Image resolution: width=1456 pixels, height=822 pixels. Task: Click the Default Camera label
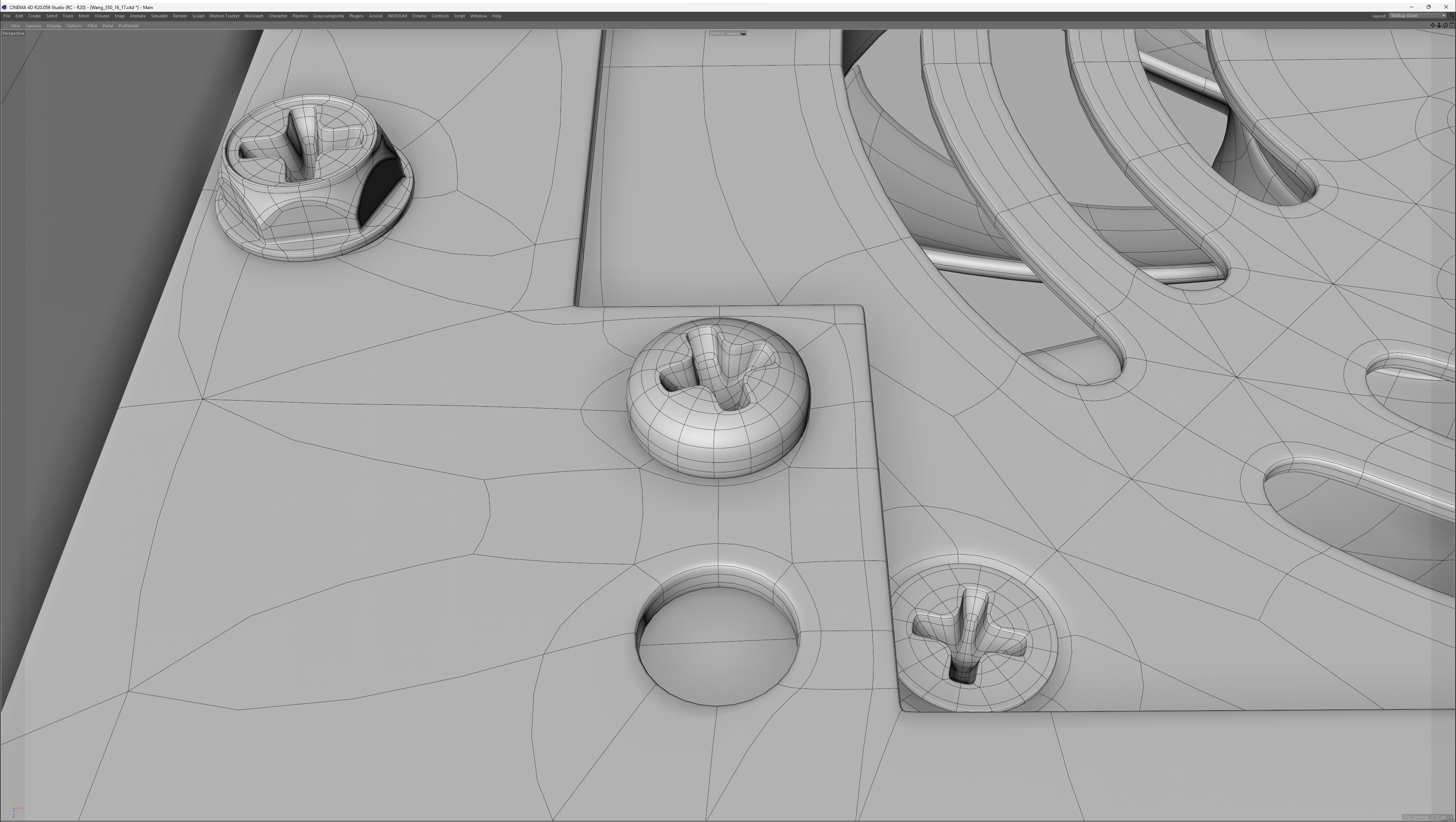724,33
